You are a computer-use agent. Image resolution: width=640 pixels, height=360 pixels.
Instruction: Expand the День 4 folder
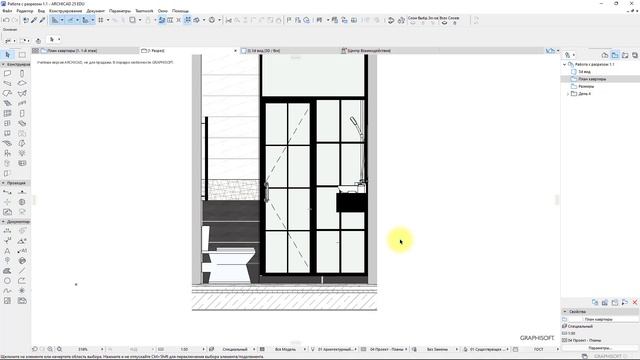pos(568,94)
